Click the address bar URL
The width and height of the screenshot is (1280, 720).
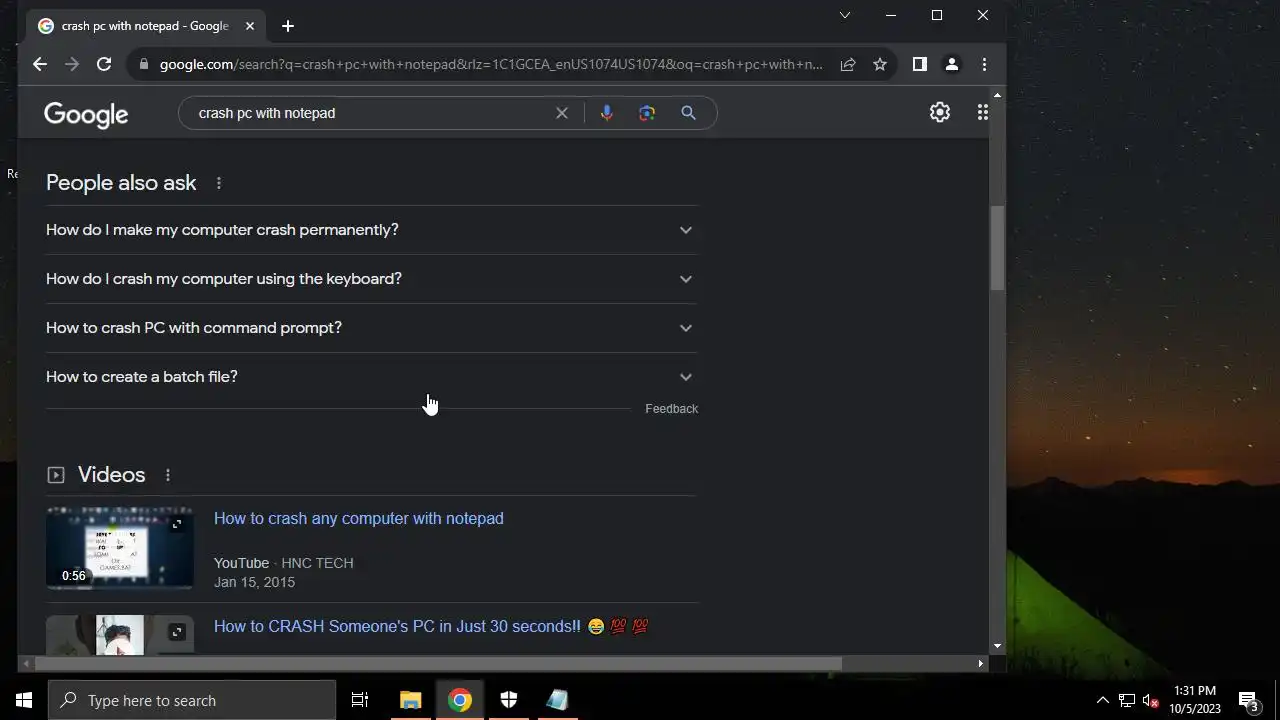click(491, 64)
